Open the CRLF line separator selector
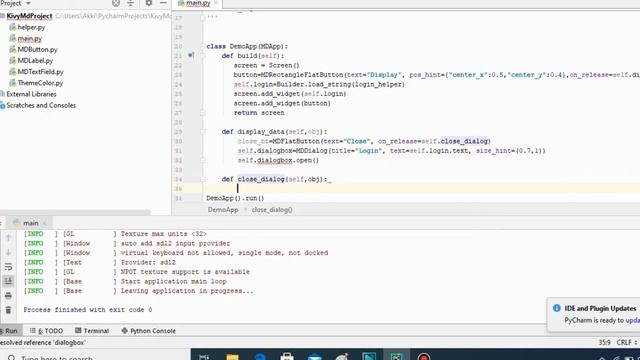640x360 pixels. click(x=627, y=342)
